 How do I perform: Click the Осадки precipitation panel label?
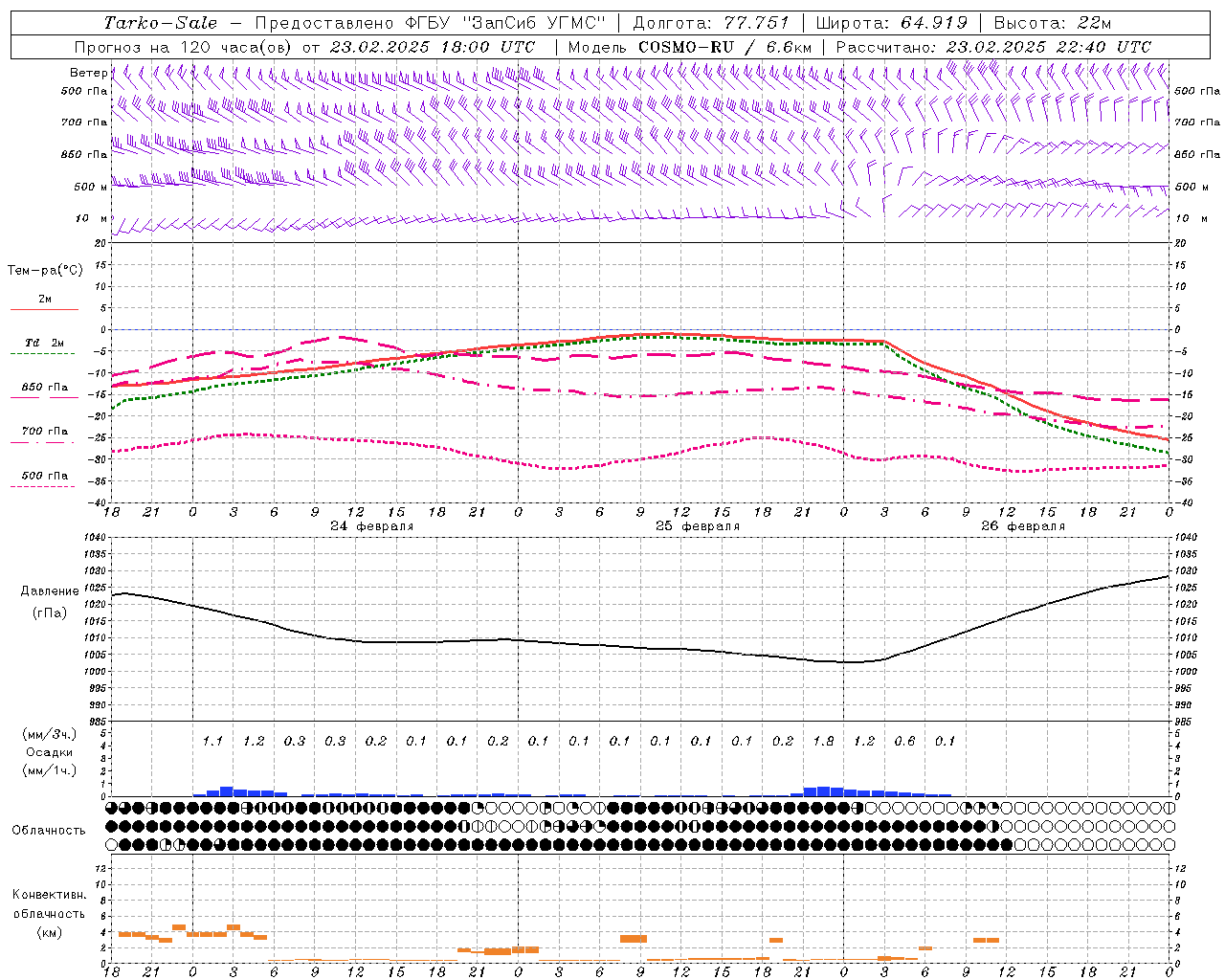[50, 752]
